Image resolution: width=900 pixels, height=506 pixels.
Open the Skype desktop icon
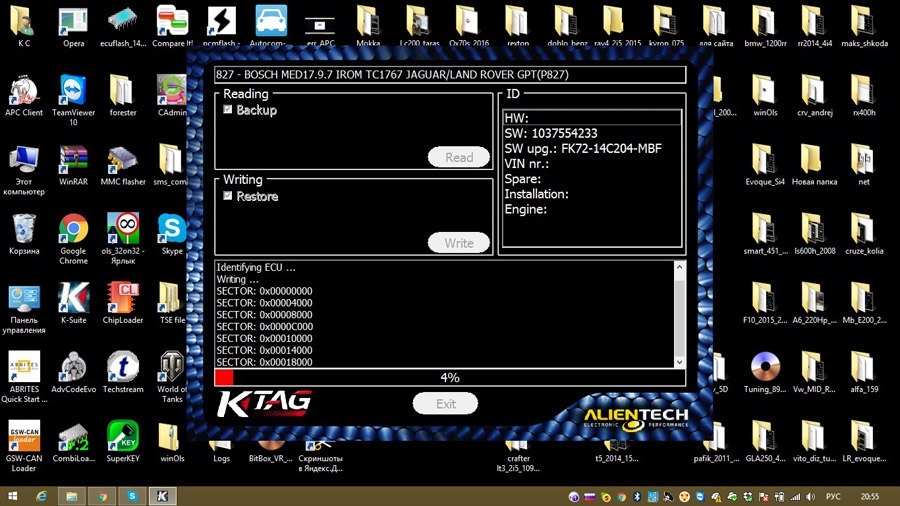point(172,234)
